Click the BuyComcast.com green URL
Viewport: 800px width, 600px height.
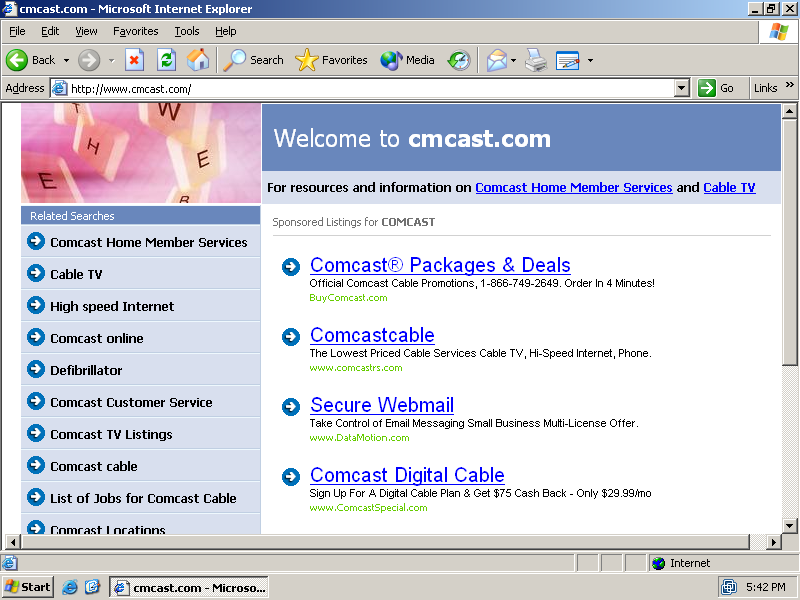click(x=348, y=298)
